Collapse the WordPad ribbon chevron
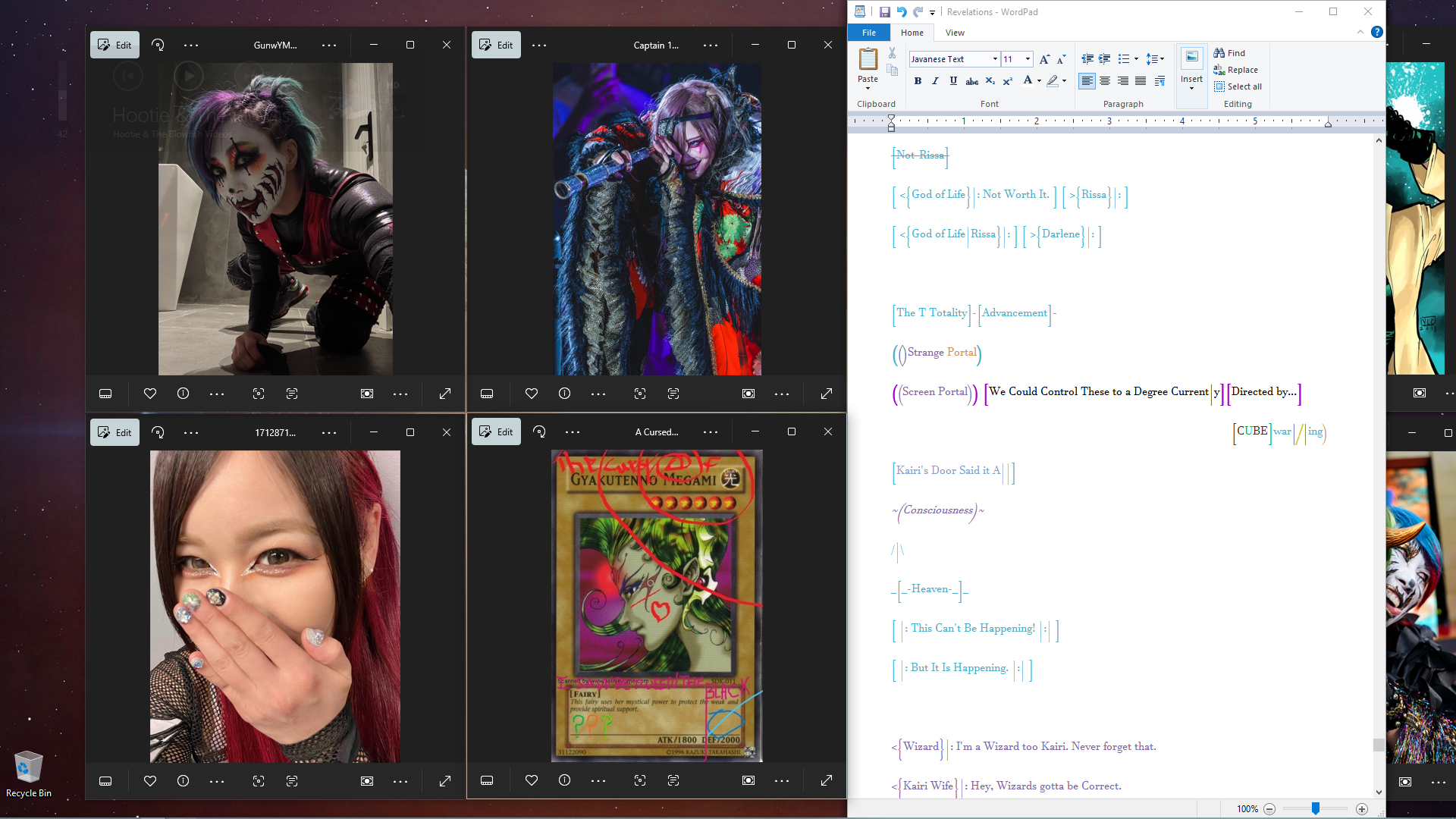The height and width of the screenshot is (819, 1456). (x=1360, y=33)
